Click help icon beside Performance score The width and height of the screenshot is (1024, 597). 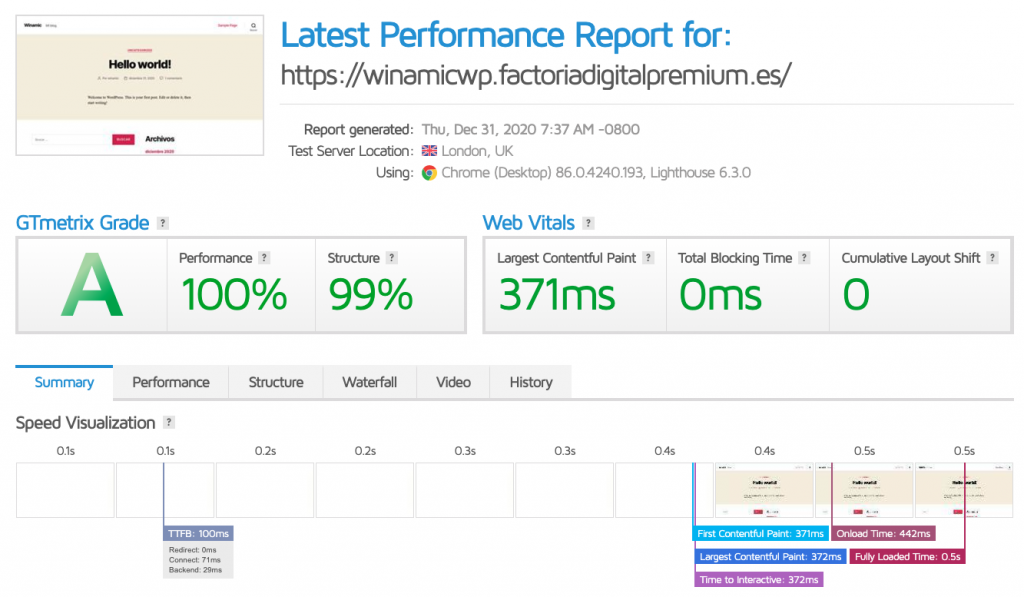coord(264,258)
